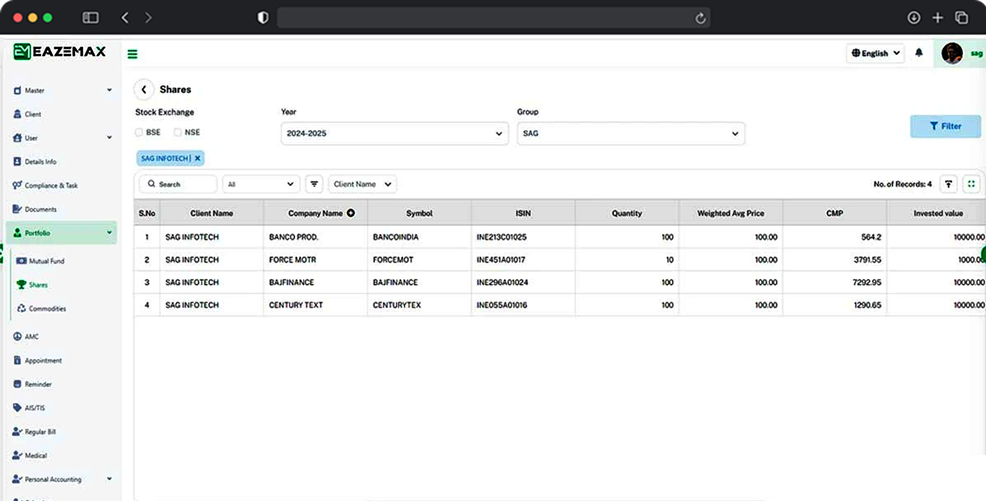Click the ISIN column header
Screen dimensions: 986x501
523,213
